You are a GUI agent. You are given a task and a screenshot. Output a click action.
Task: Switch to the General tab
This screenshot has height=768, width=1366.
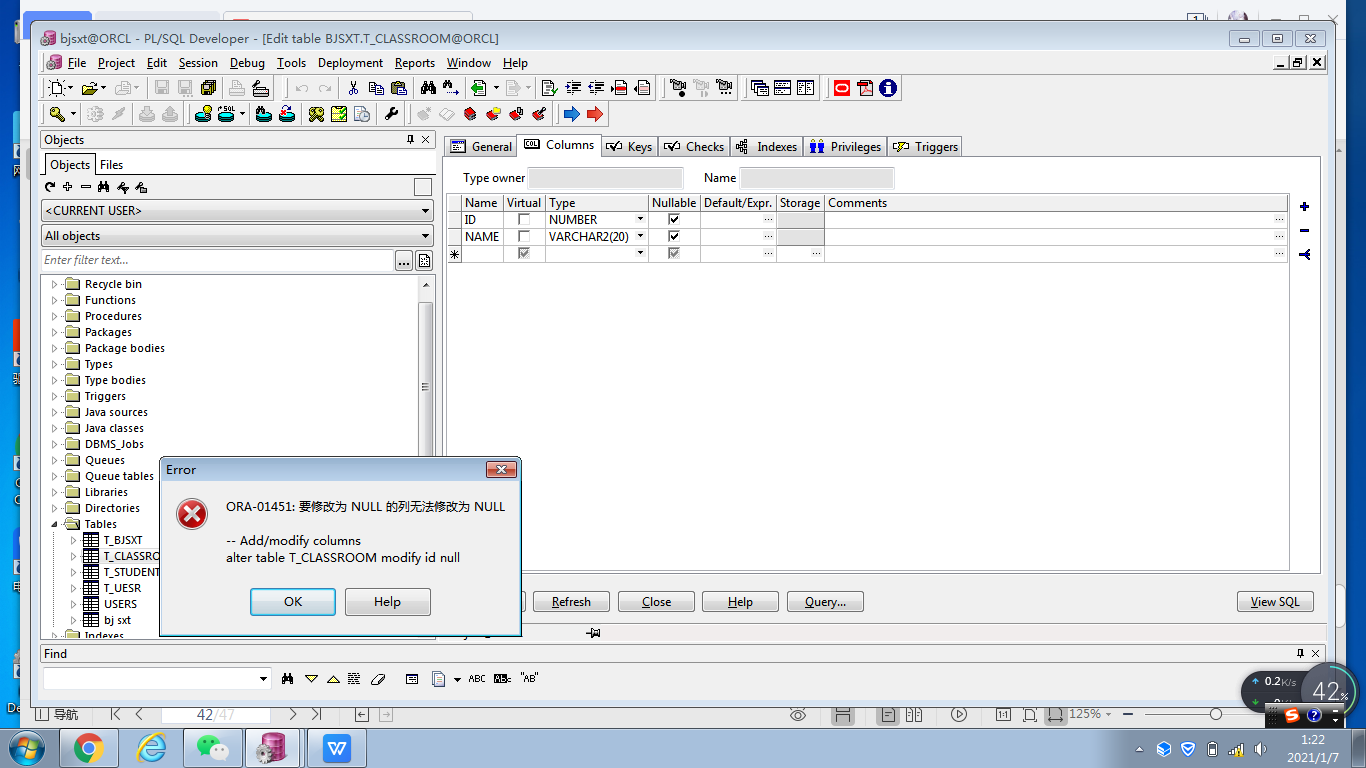pyautogui.click(x=481, y=147)
